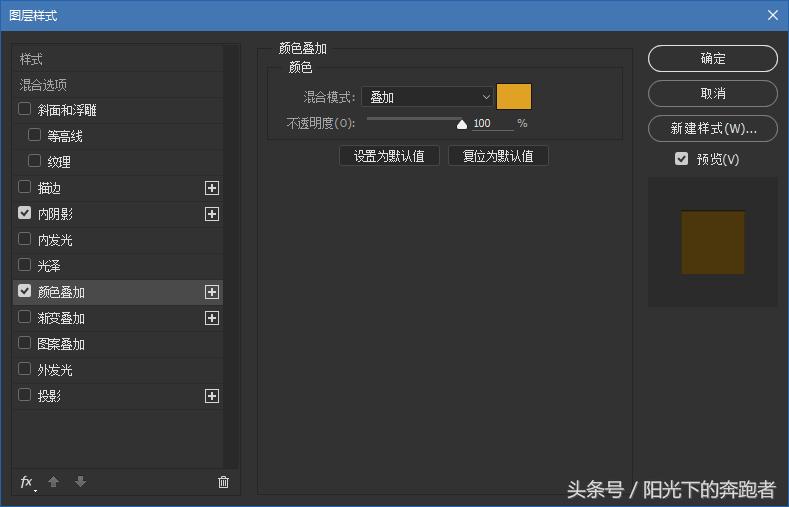The width and height of the screenshot is (789, 507).
Task: Close the 图层样式 dialog
Action: [x=773, y=15]
